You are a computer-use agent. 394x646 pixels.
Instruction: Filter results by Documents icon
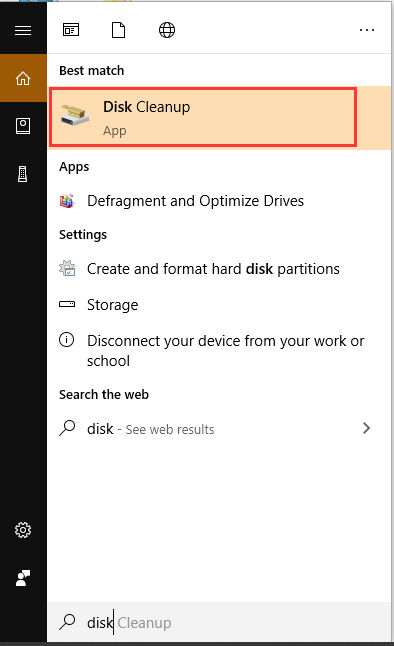pos(119,30)
